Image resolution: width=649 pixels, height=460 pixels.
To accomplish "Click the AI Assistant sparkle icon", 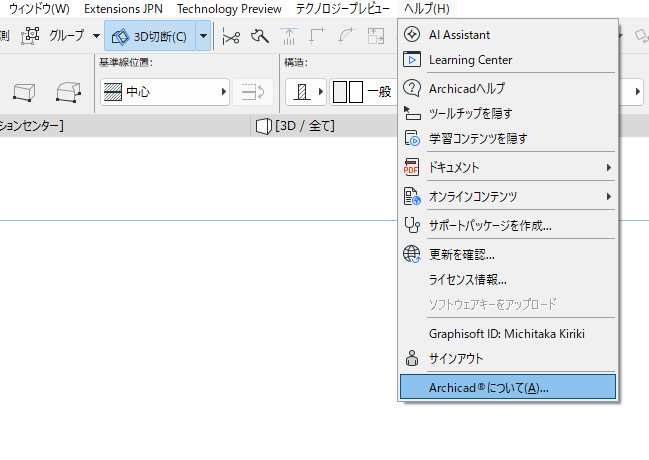I will pos(412,34).
